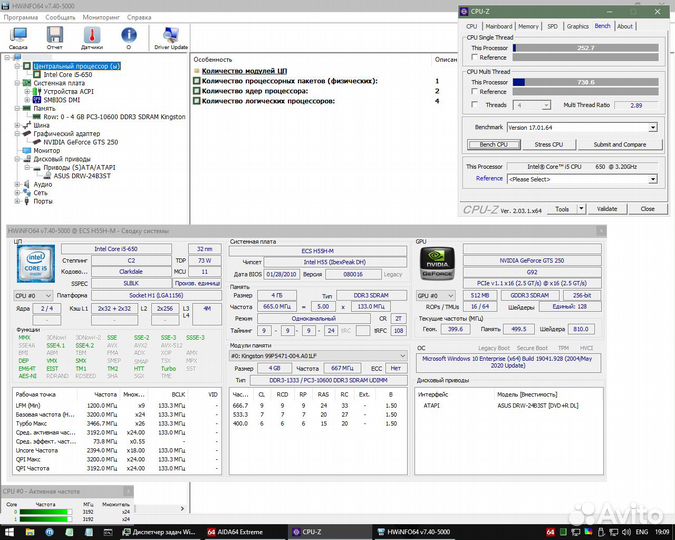Switch to Диспетчер задач in taskbar
Image resolution: width=675 pixels, height=540 pixels.
[158, 532]
